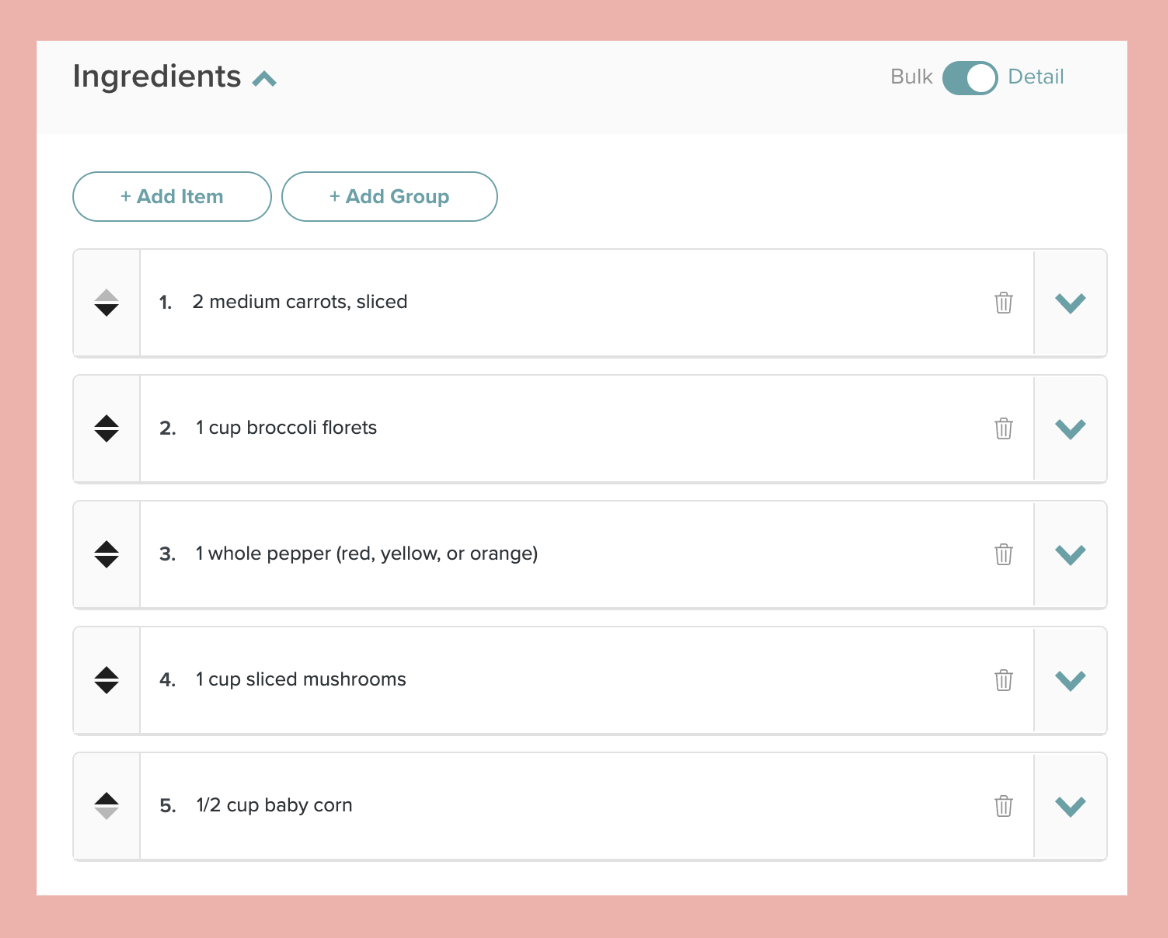This screenshot has width=1168, height=938.
Task: Expand the sliced mushrooms ingredient row
Action: tap(1069, 680)
